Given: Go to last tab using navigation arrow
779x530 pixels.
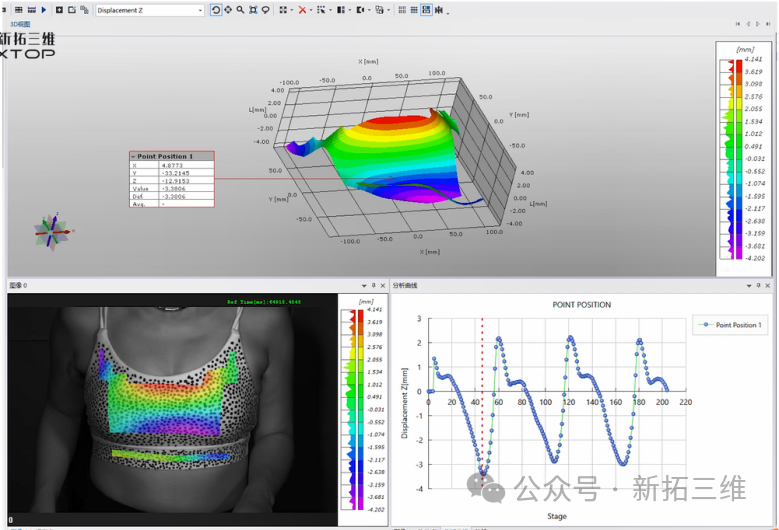Looking at the screenshot, I should pyautogui.click(x=768, y=24).
